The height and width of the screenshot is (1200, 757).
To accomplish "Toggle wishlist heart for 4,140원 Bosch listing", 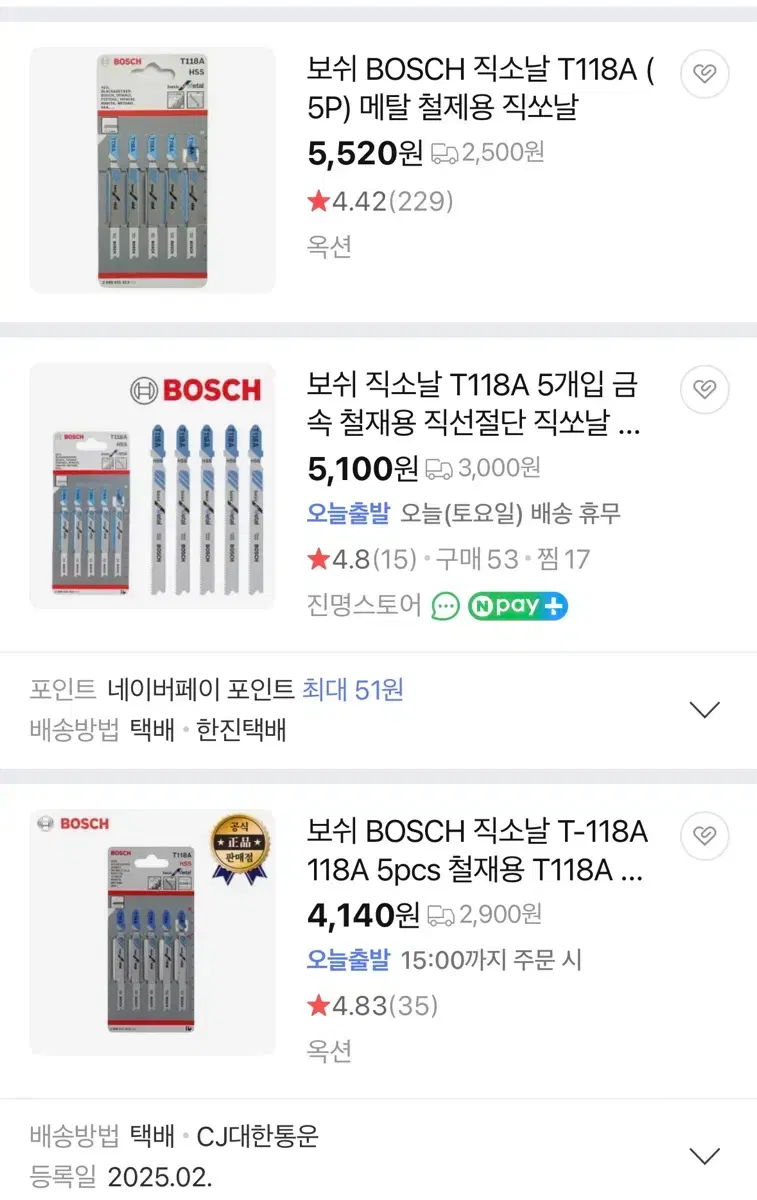I will click(705, 835).
